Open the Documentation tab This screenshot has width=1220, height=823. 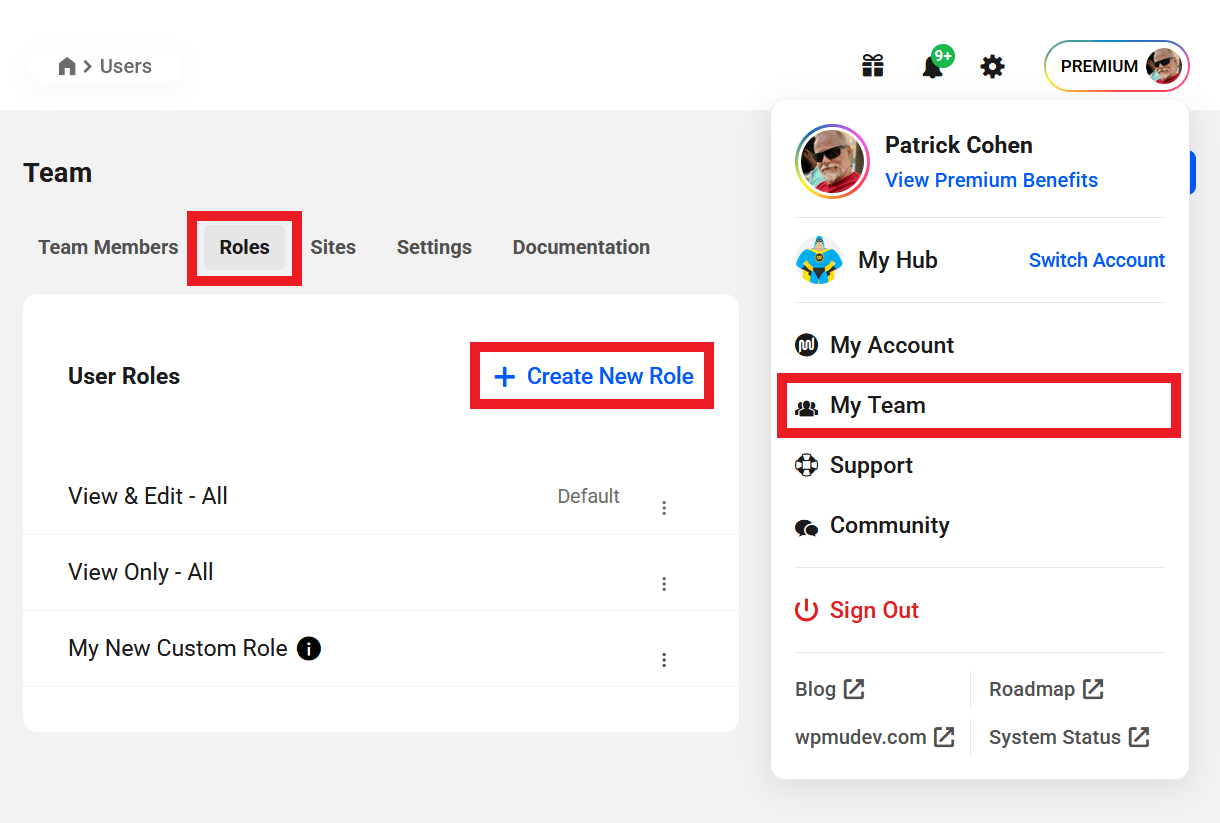[x=581, y=247]
